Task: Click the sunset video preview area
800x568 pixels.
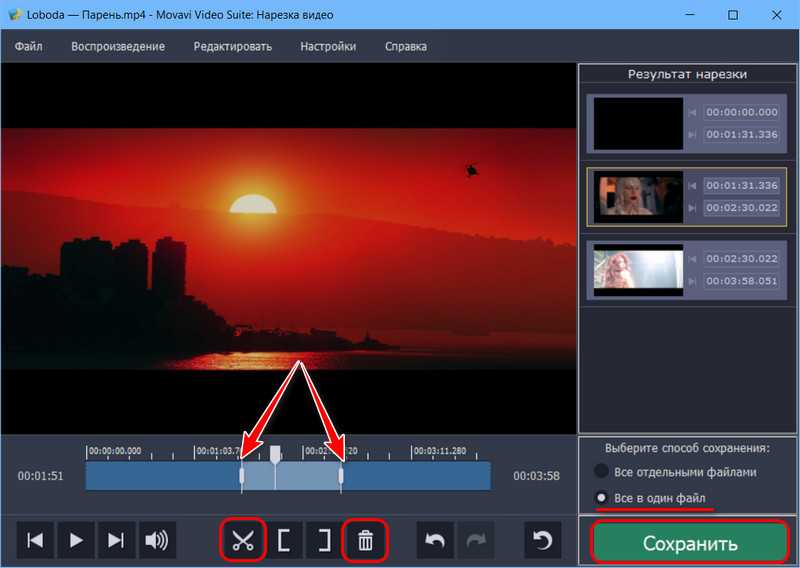Action: 289,249
